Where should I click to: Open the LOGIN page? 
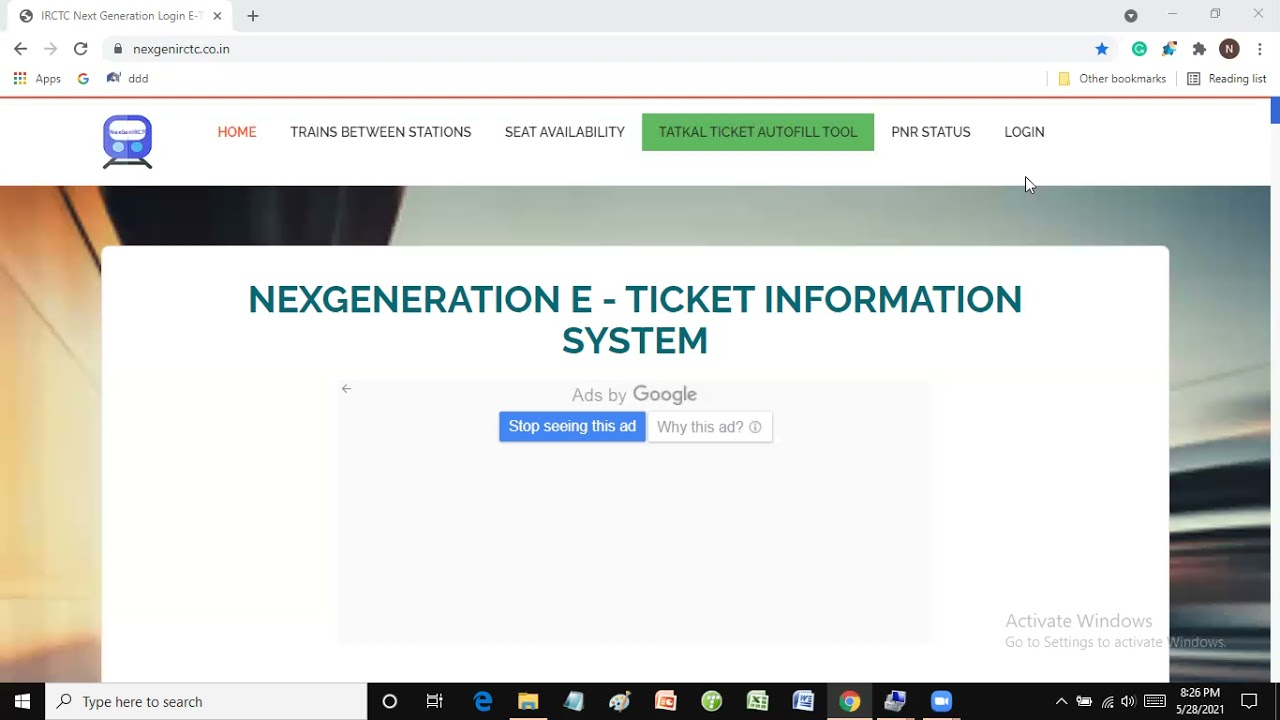[1024, 132]
